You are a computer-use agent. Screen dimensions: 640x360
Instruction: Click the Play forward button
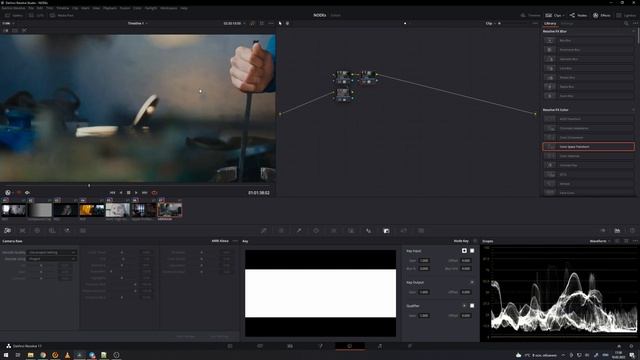[136, 193]
